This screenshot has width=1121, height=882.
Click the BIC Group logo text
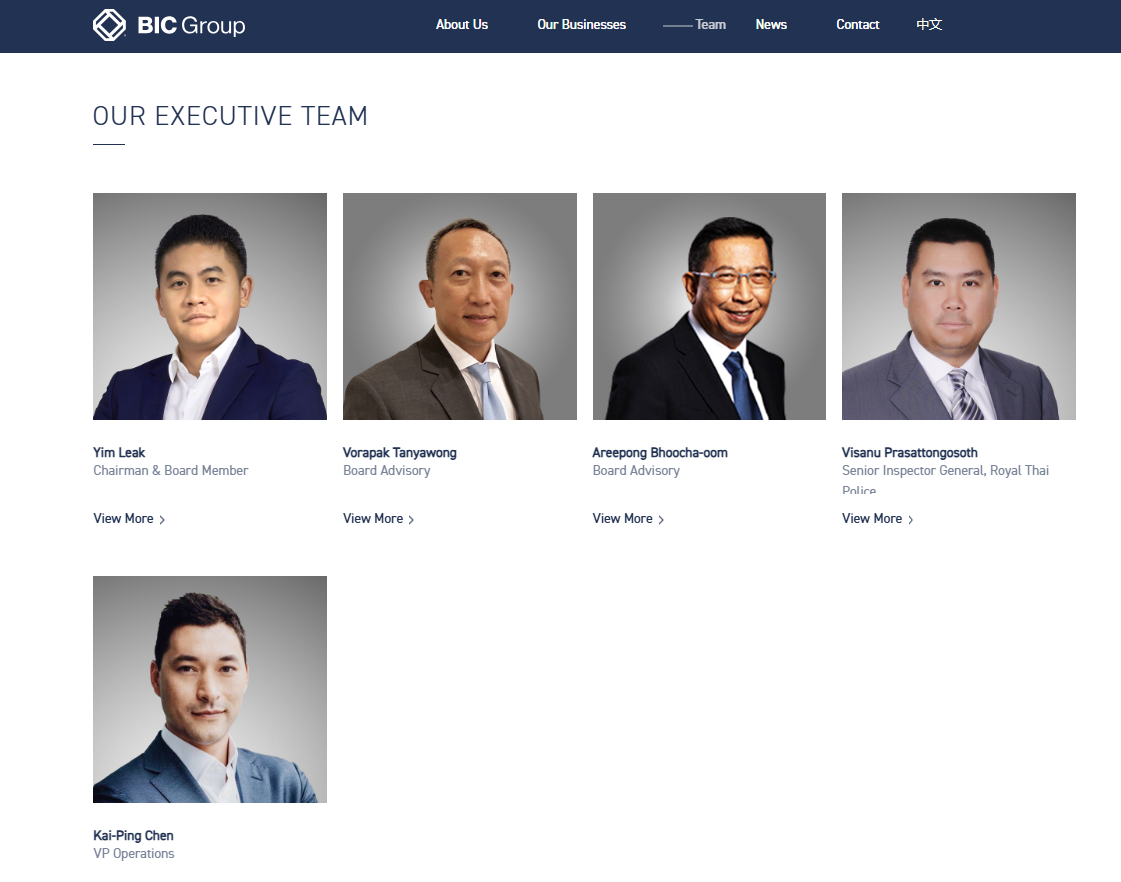pos(191,26)
